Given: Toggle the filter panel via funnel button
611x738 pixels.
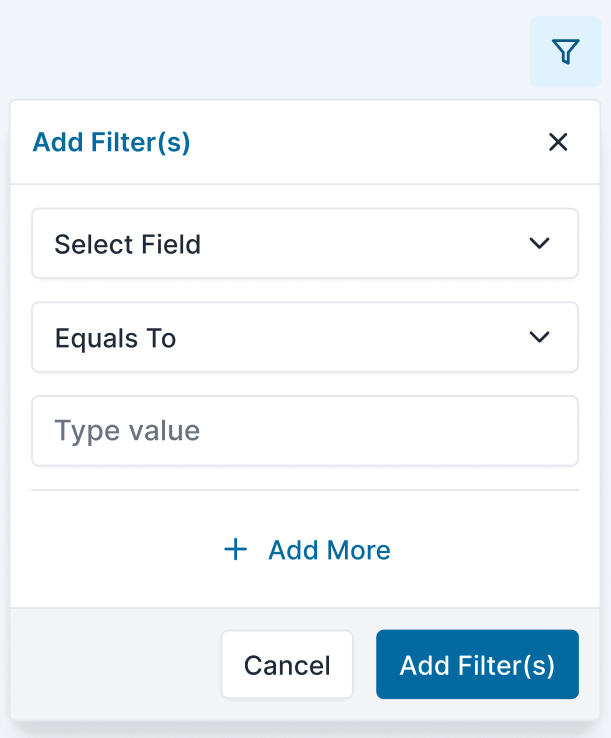Looking at the screenshot, I should click(x=566, y=51).
